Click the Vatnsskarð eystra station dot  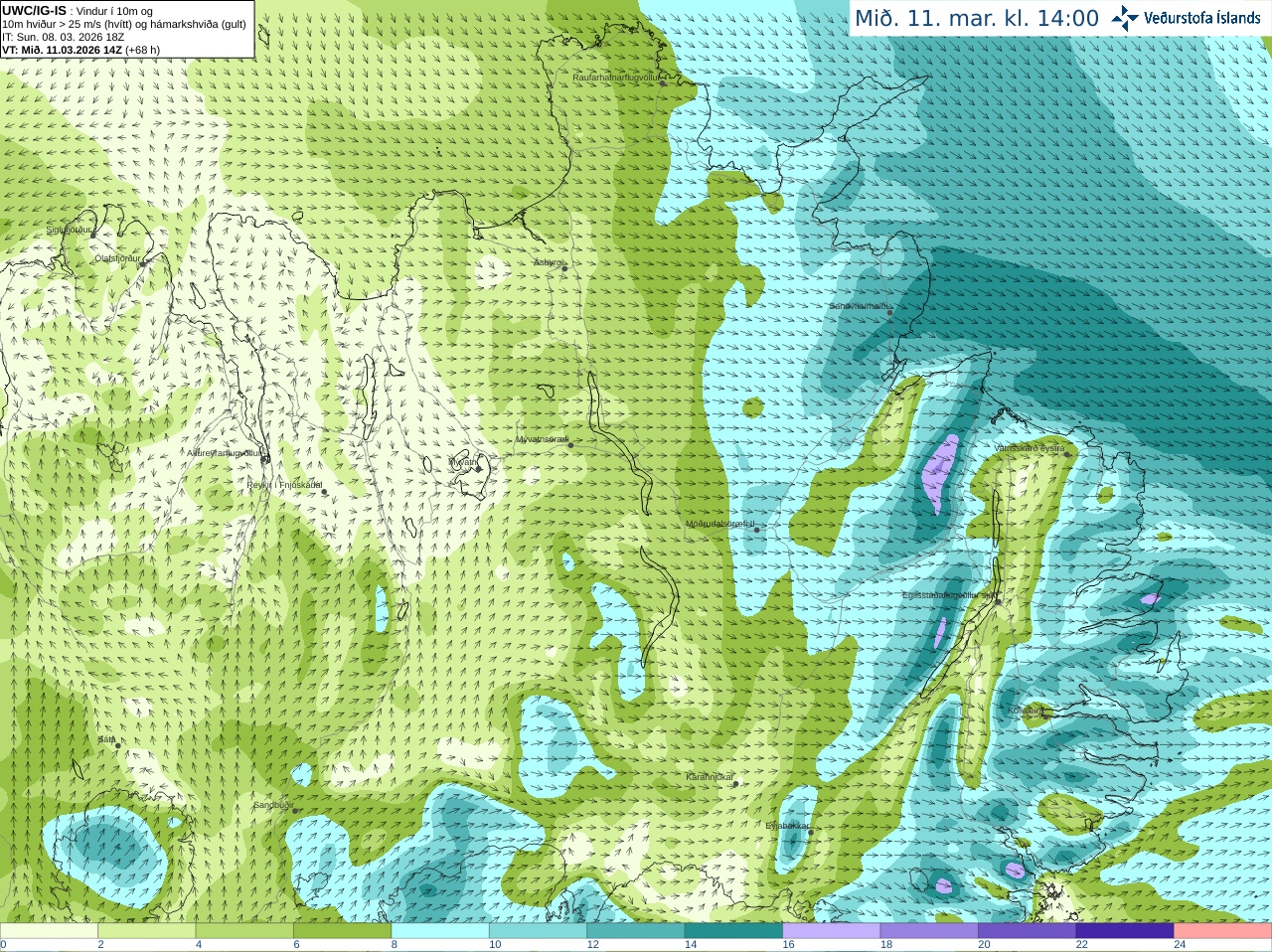[1068, 455]
